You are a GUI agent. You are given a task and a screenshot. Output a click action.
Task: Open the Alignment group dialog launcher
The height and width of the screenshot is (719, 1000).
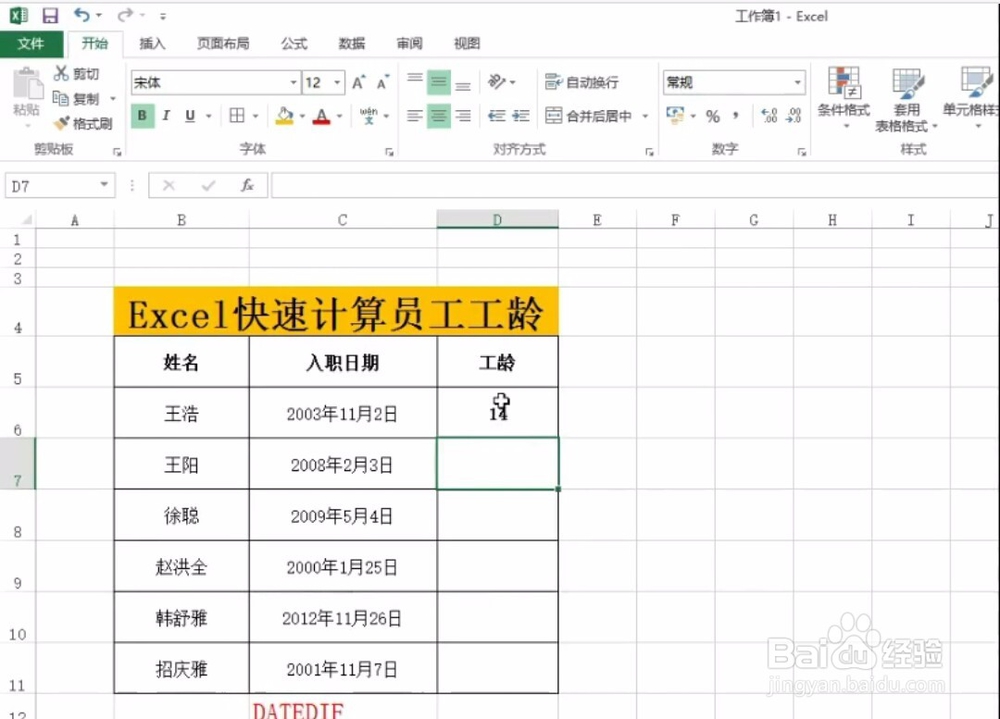pyautogui.click(x=649, y=152)
